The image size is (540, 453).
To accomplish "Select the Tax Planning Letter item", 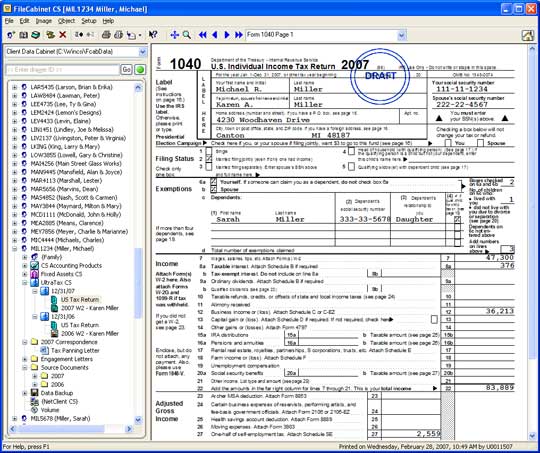I will (x=75, y=350).
